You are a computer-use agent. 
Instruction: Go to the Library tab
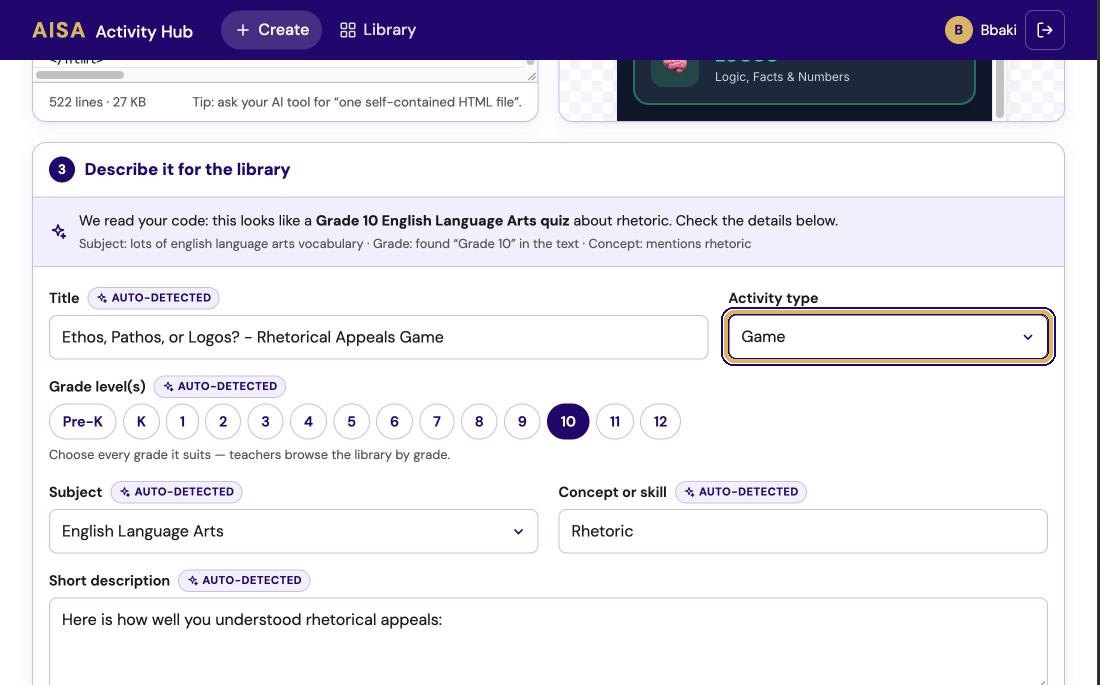pos(377,30)
